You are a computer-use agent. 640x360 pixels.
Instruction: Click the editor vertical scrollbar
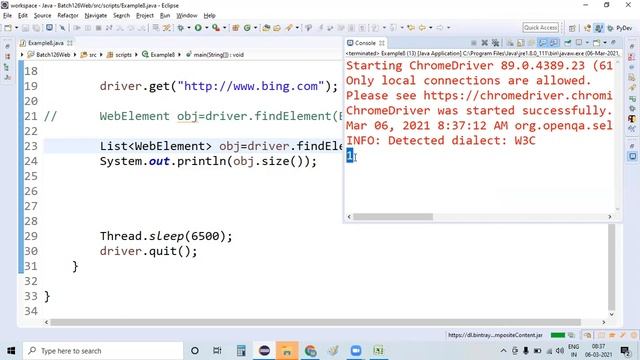611,267
